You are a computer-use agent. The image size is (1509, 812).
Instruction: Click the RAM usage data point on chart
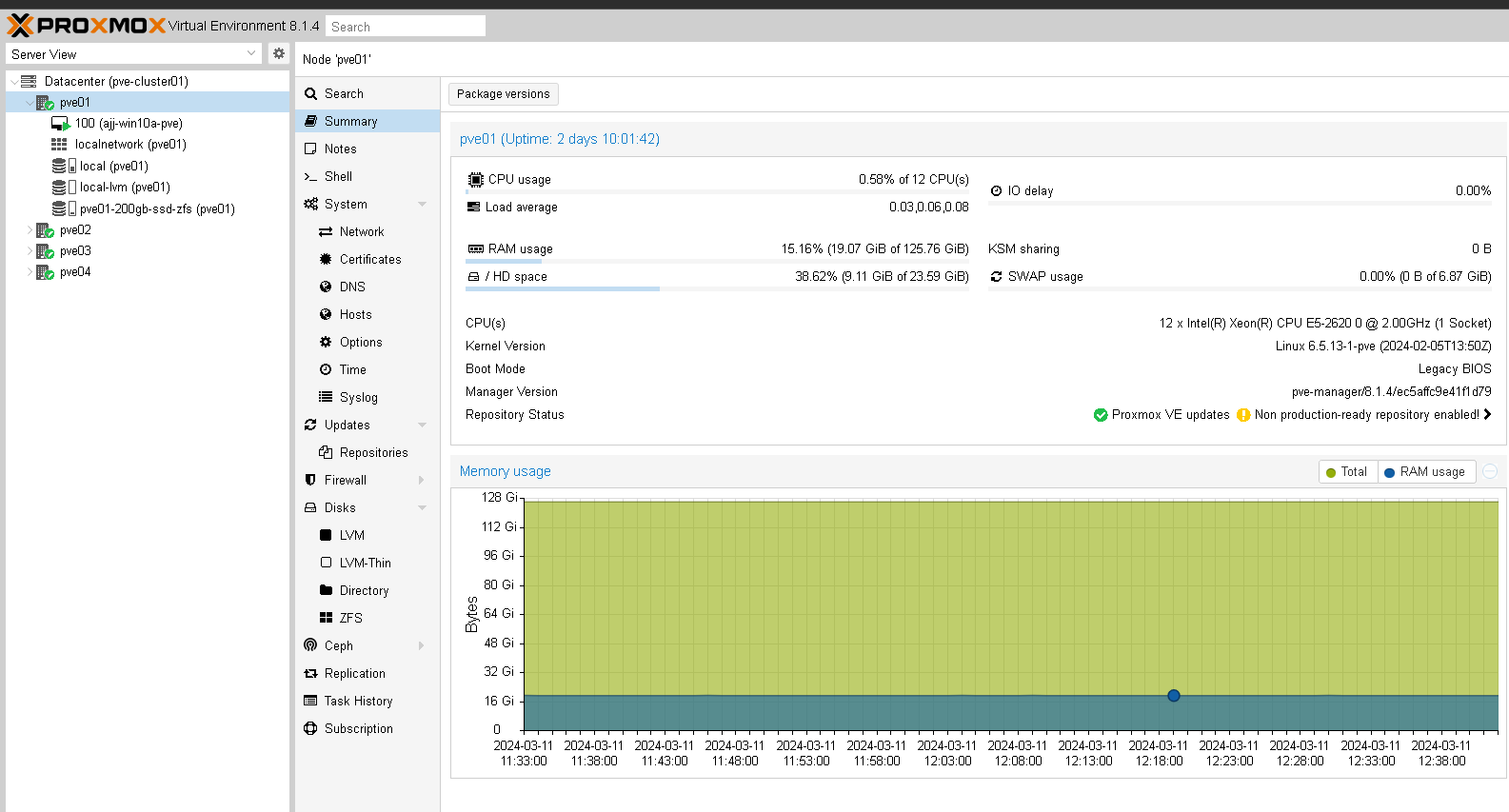coord(1174,696)
